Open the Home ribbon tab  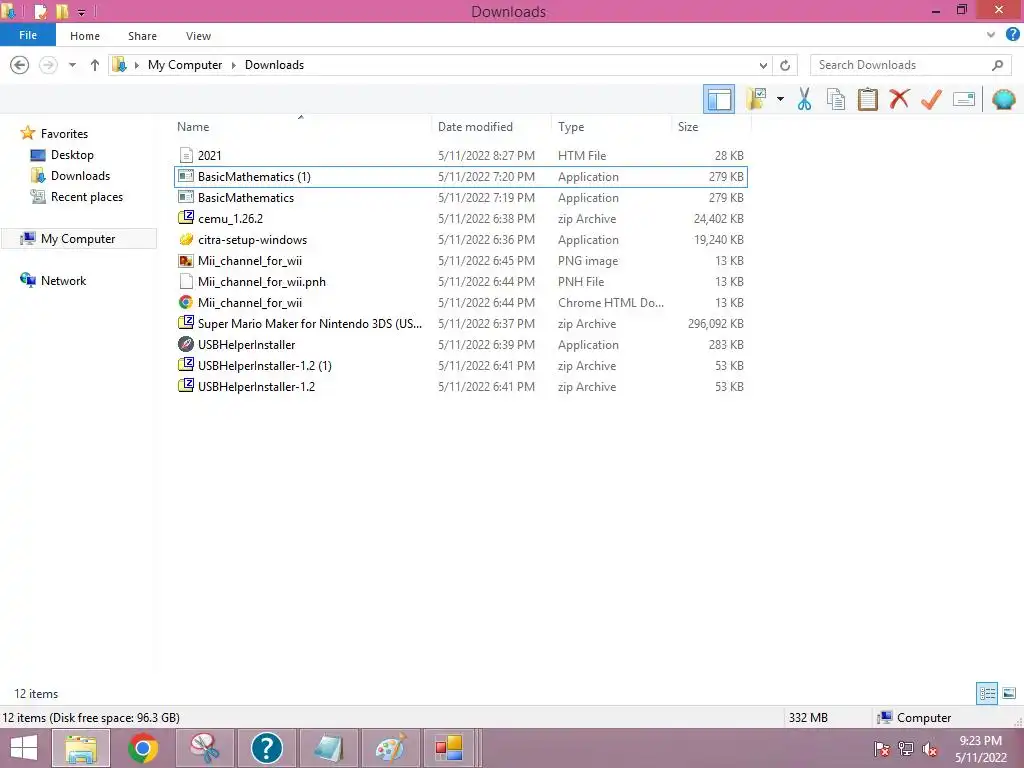click(x=85, y=36)
